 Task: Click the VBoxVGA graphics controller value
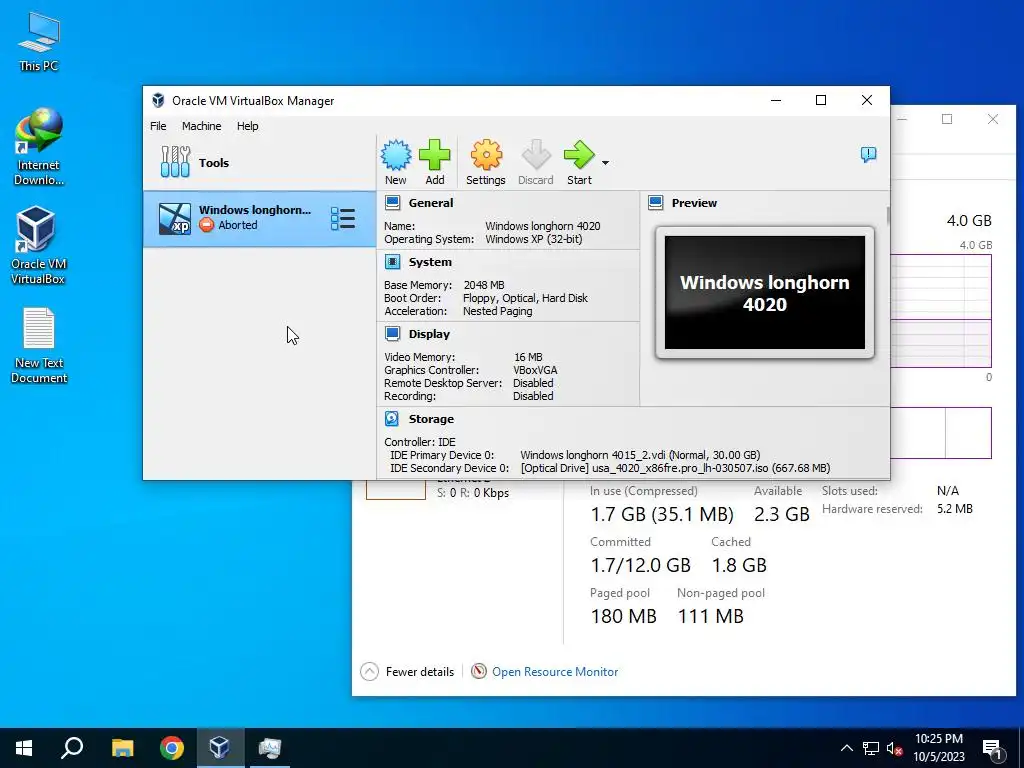536,370
